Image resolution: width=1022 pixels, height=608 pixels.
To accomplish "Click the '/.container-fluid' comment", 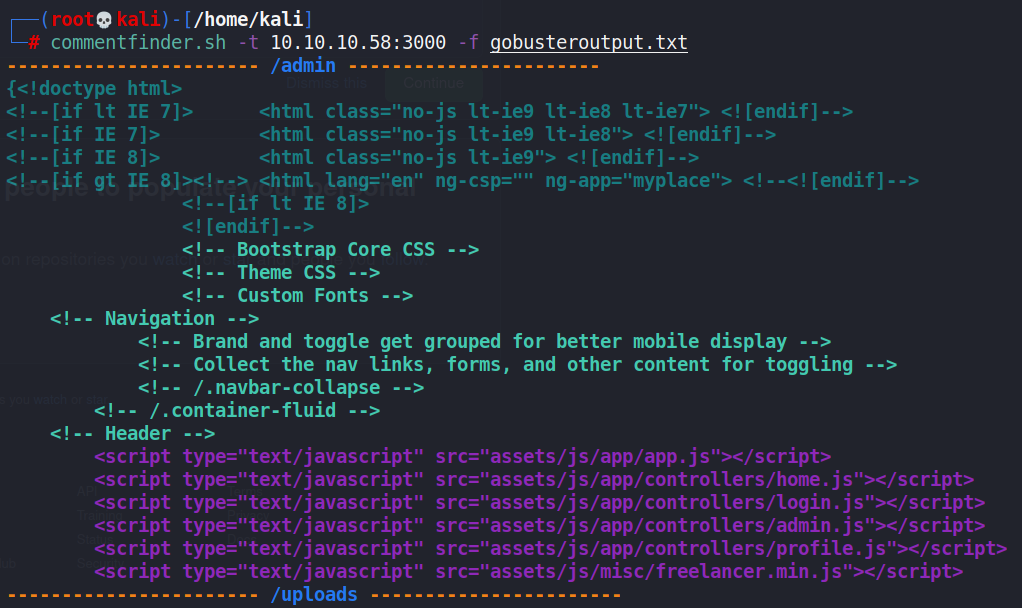I will [237, 411].
